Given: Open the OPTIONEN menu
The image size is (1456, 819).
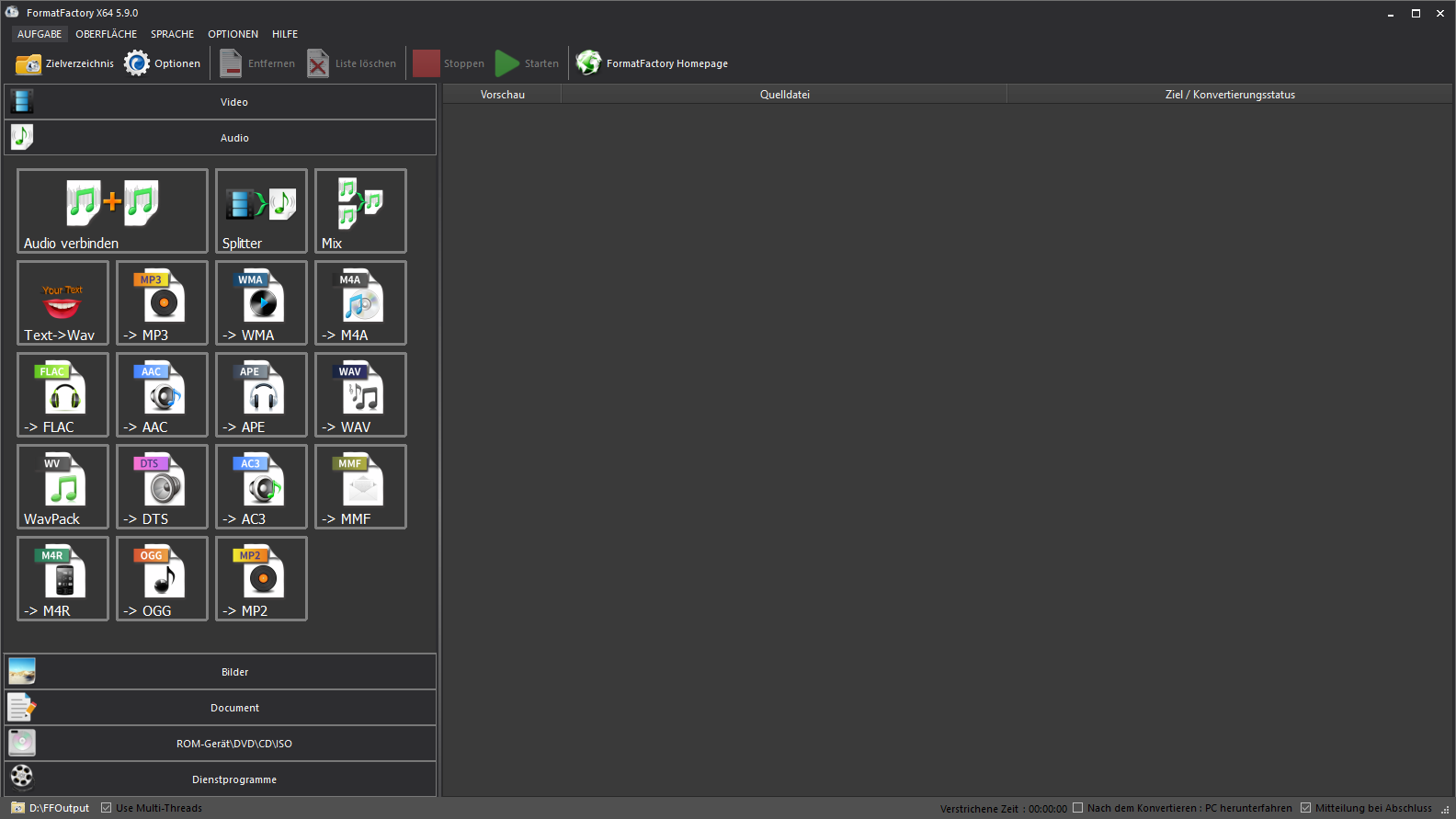Looking at the screenshot, I should pos(233,34).
